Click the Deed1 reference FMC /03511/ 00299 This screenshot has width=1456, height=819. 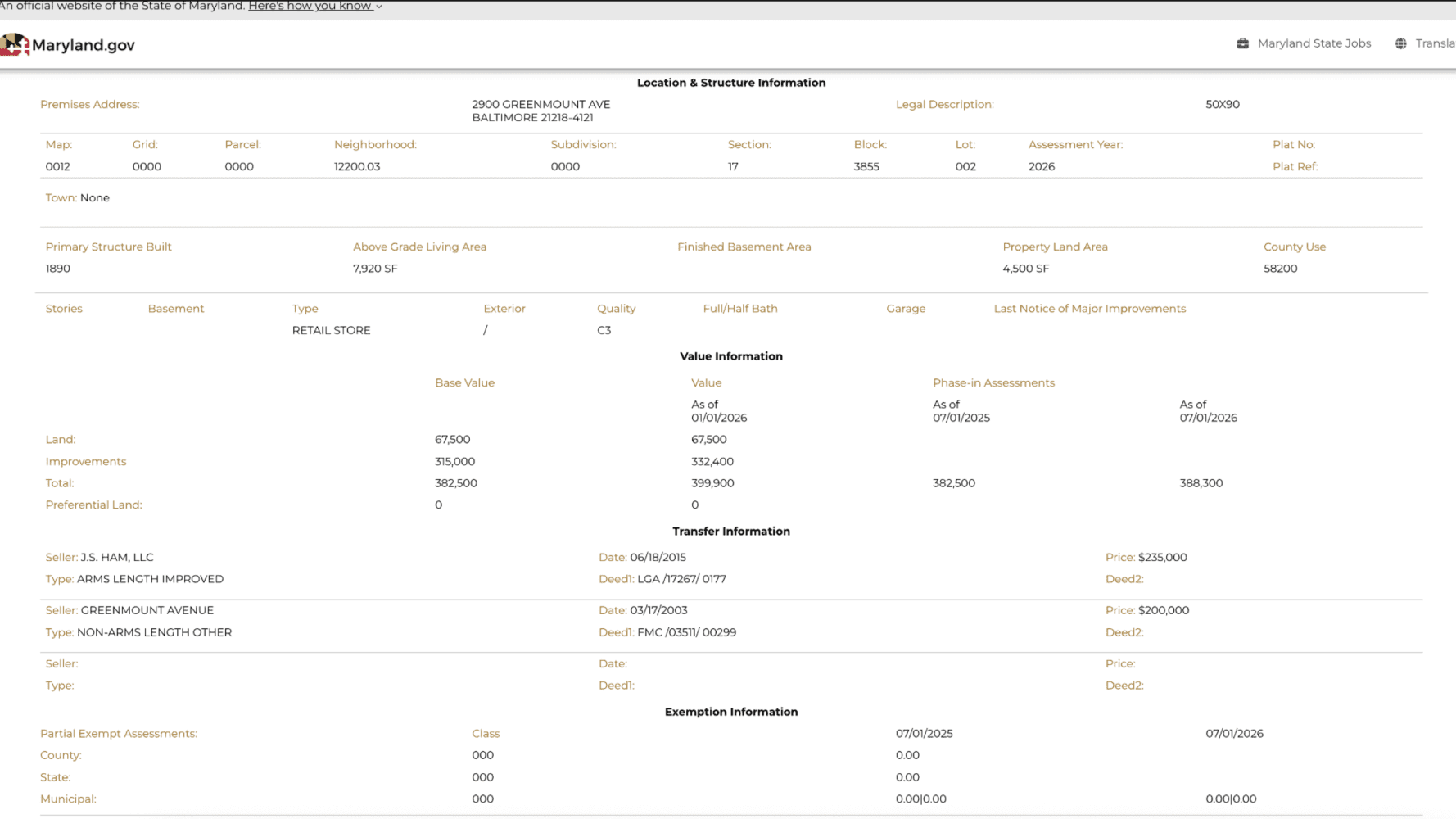click(x=686, y=632)
